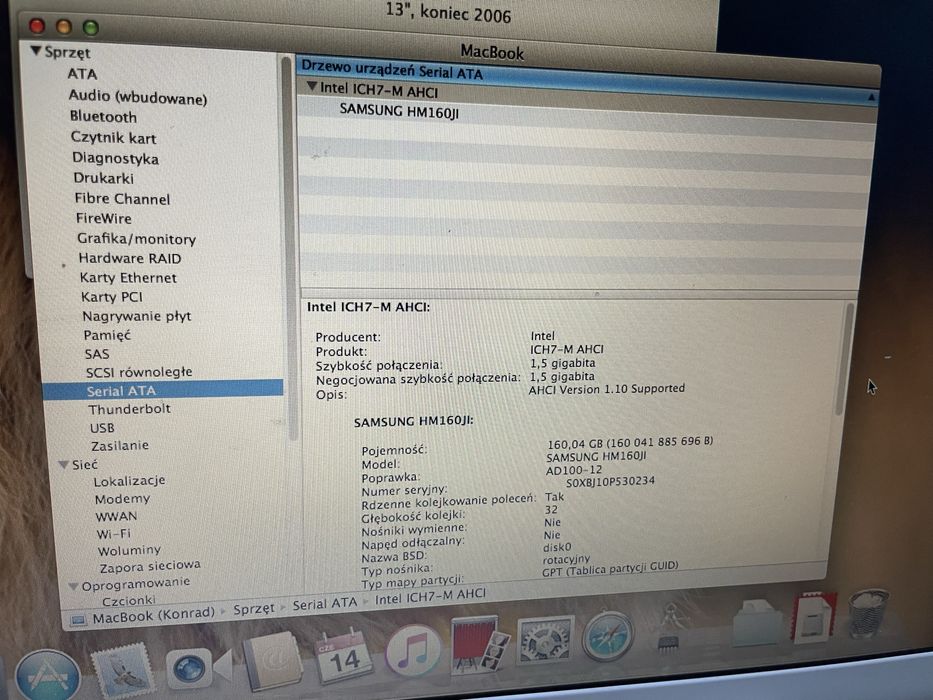Collapse the Oprogramowanie section triangle
Viewport: 933px width, 700px height.
click(73, 586)
